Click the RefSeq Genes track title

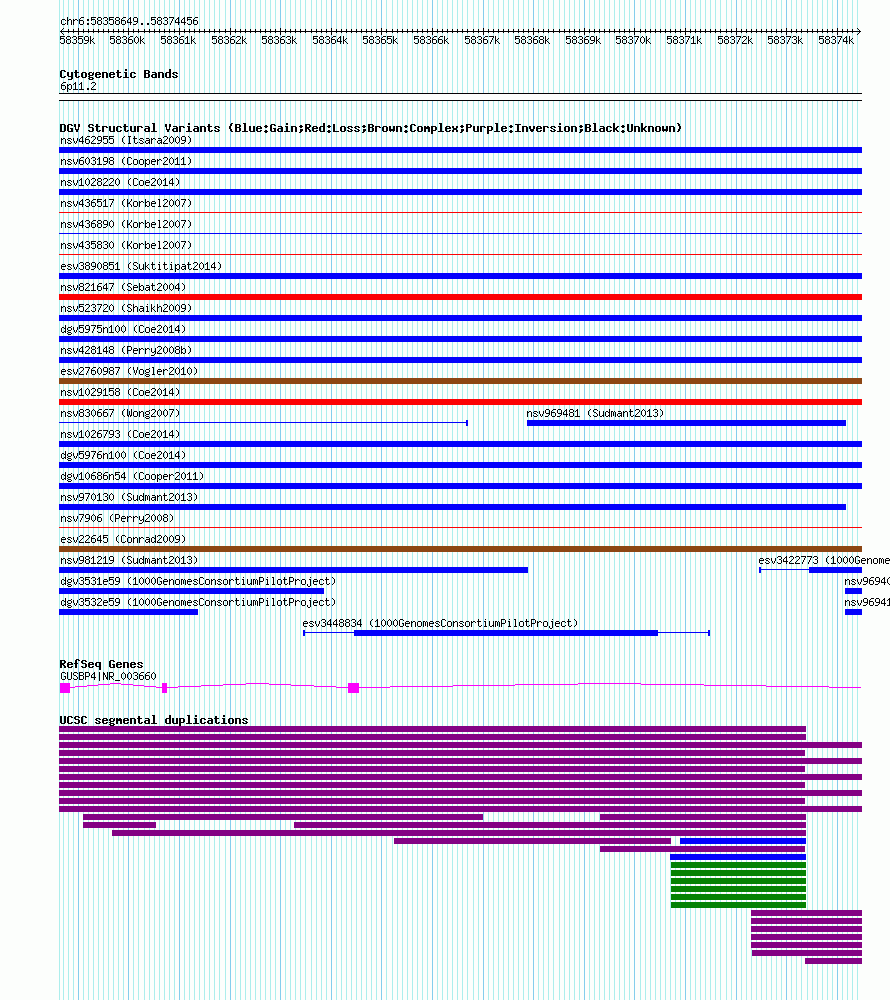(101, 665)
